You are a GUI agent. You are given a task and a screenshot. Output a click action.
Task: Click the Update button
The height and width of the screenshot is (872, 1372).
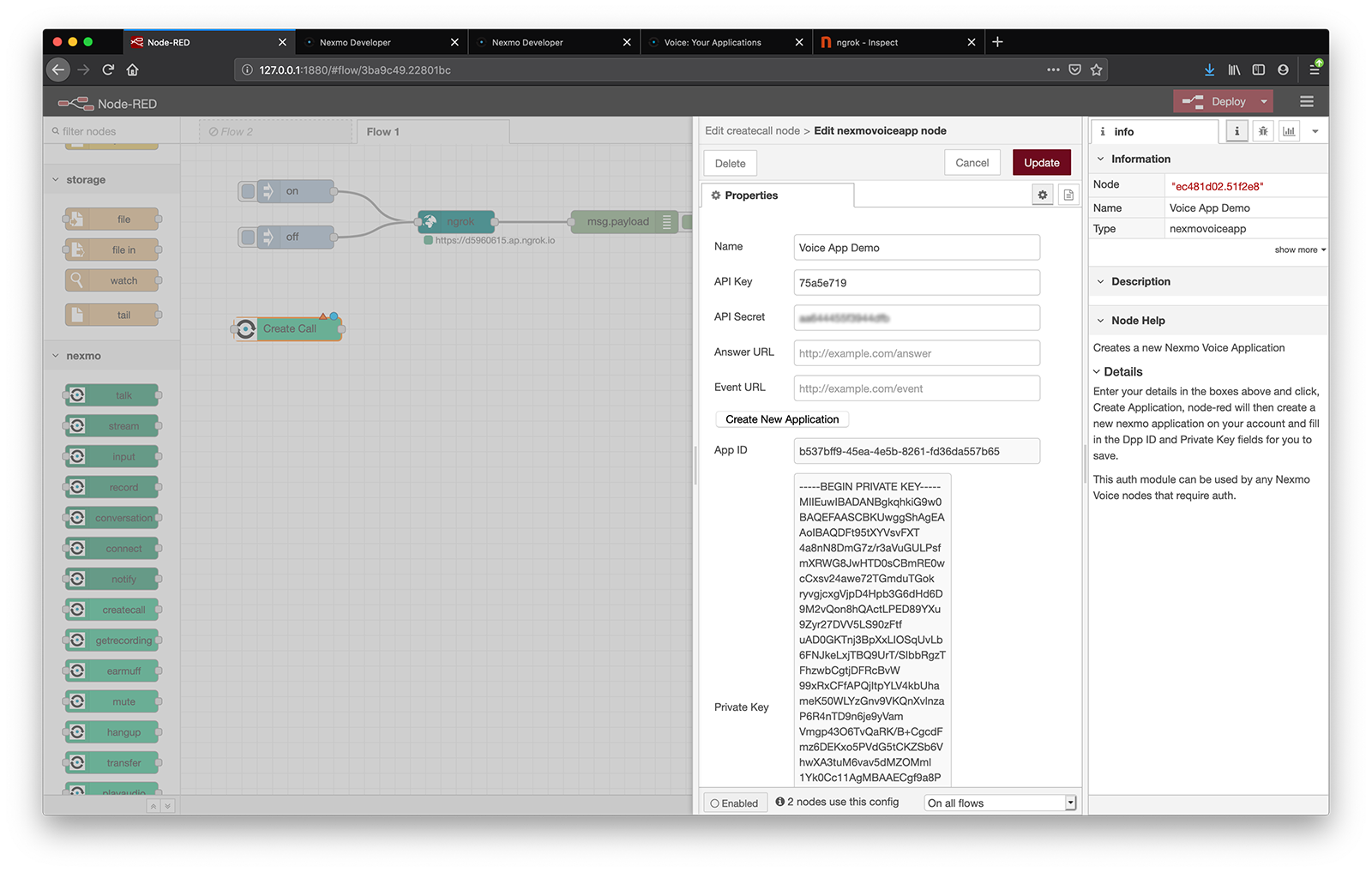tap(1042, 163)
